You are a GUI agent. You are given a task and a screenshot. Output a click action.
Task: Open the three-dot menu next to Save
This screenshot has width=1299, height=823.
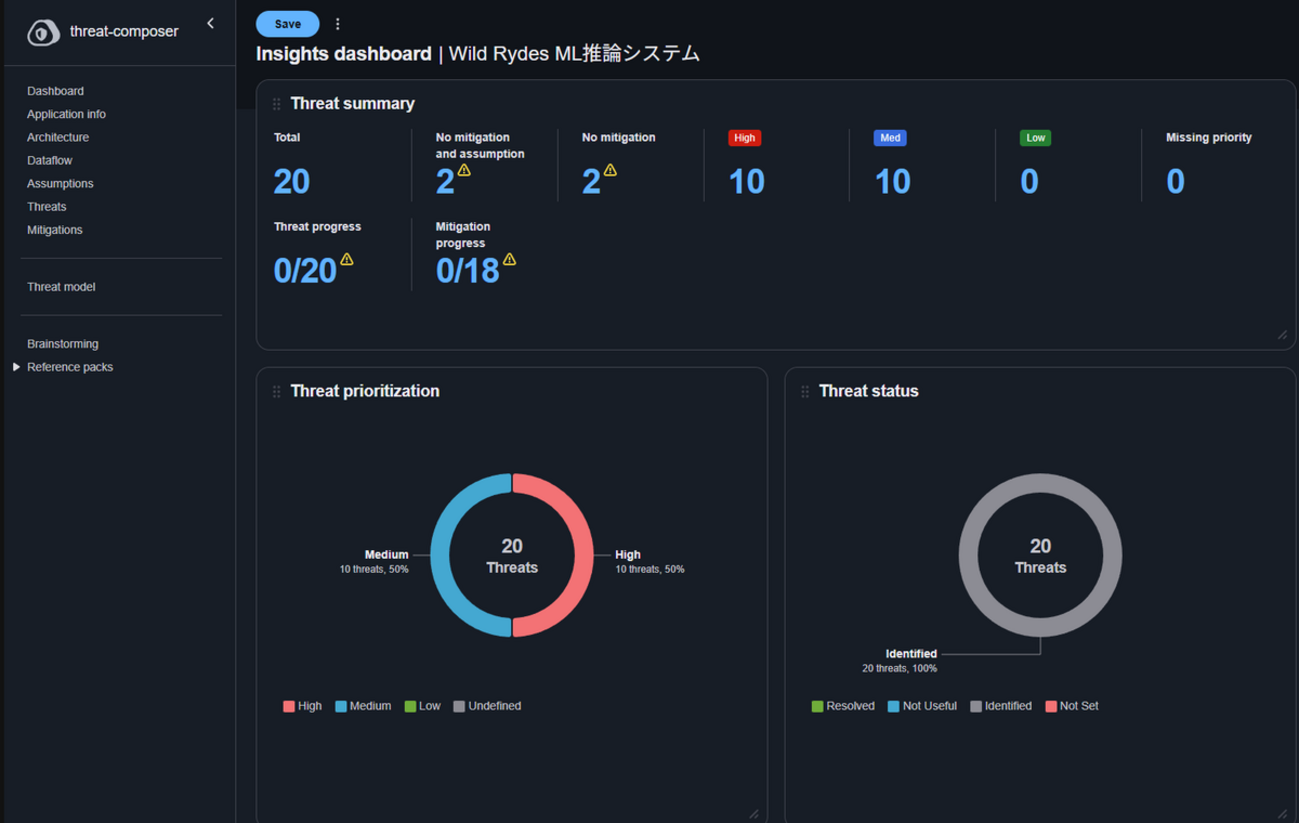pos(337,24)
